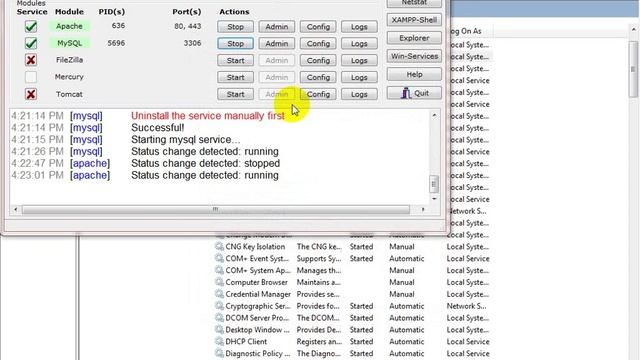Open MySQL Admin page

[277, 44]
